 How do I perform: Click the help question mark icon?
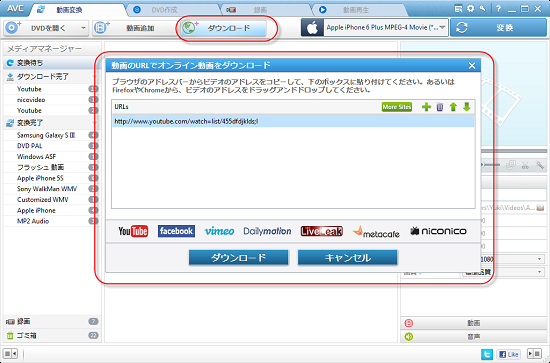tap(498, 9)
